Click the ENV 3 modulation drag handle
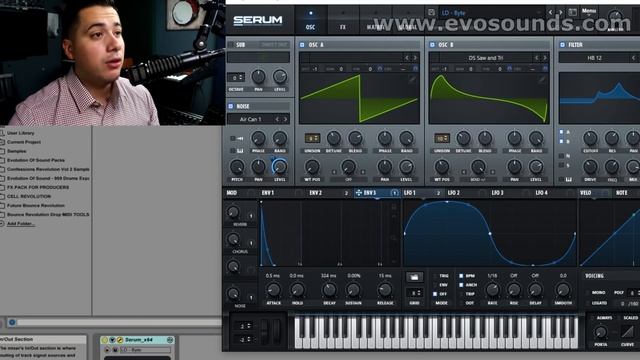 coord(358,193)
